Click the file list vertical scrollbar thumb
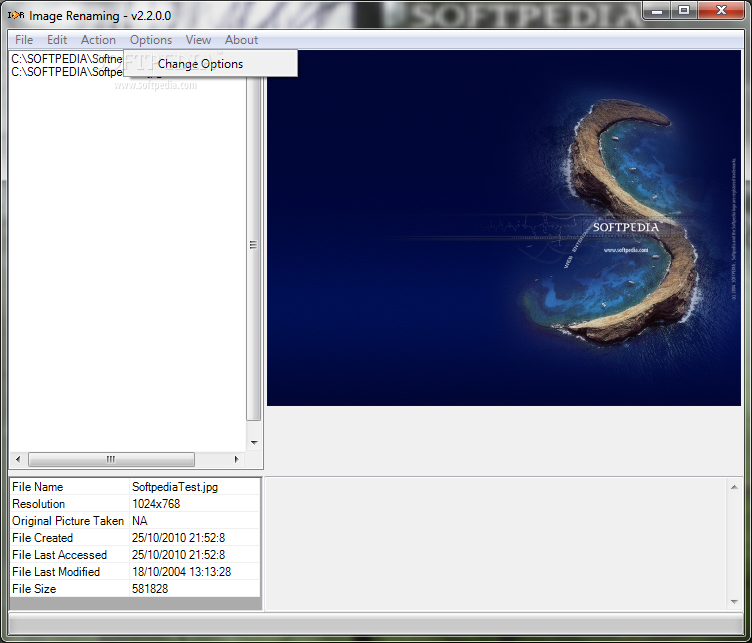 pyautogui.click(x=254, y=245)
